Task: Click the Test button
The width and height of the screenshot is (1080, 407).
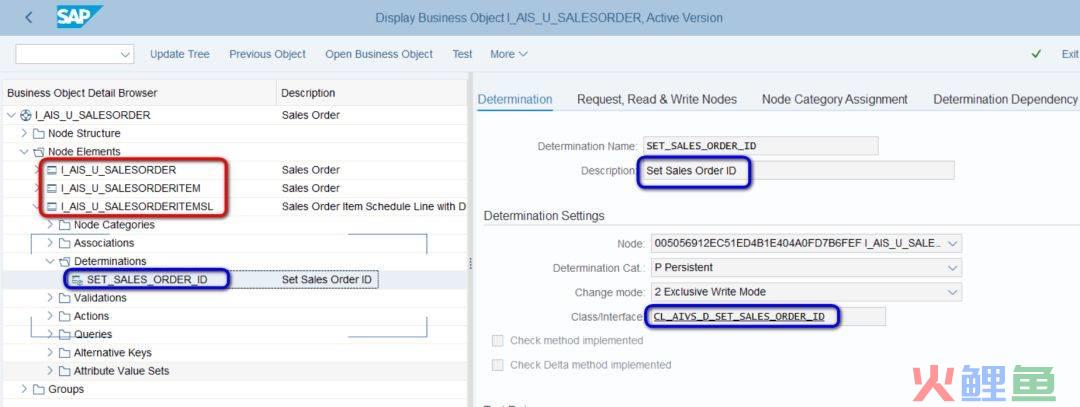Action: point(462,54)
